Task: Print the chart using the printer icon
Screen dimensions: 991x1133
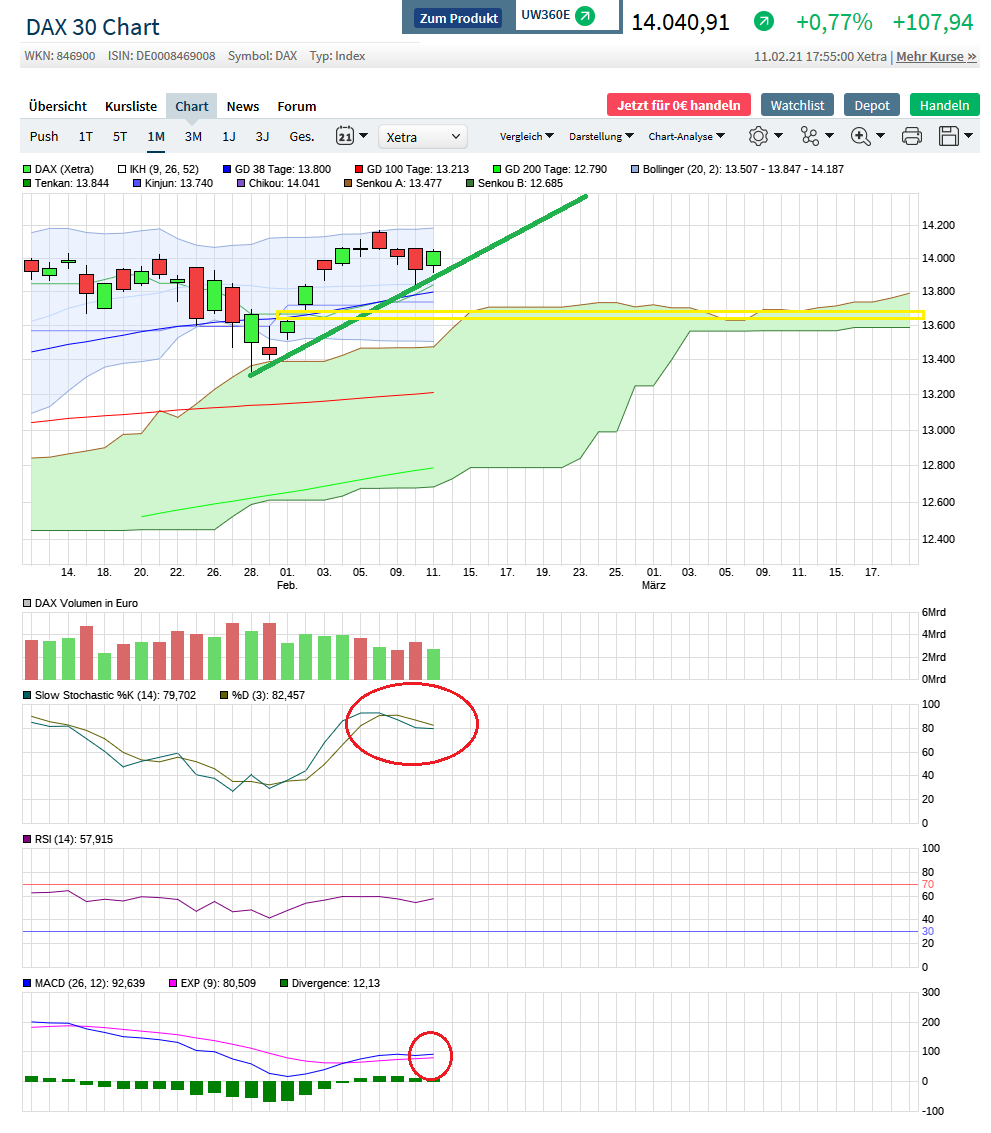Action: [911, 136]
